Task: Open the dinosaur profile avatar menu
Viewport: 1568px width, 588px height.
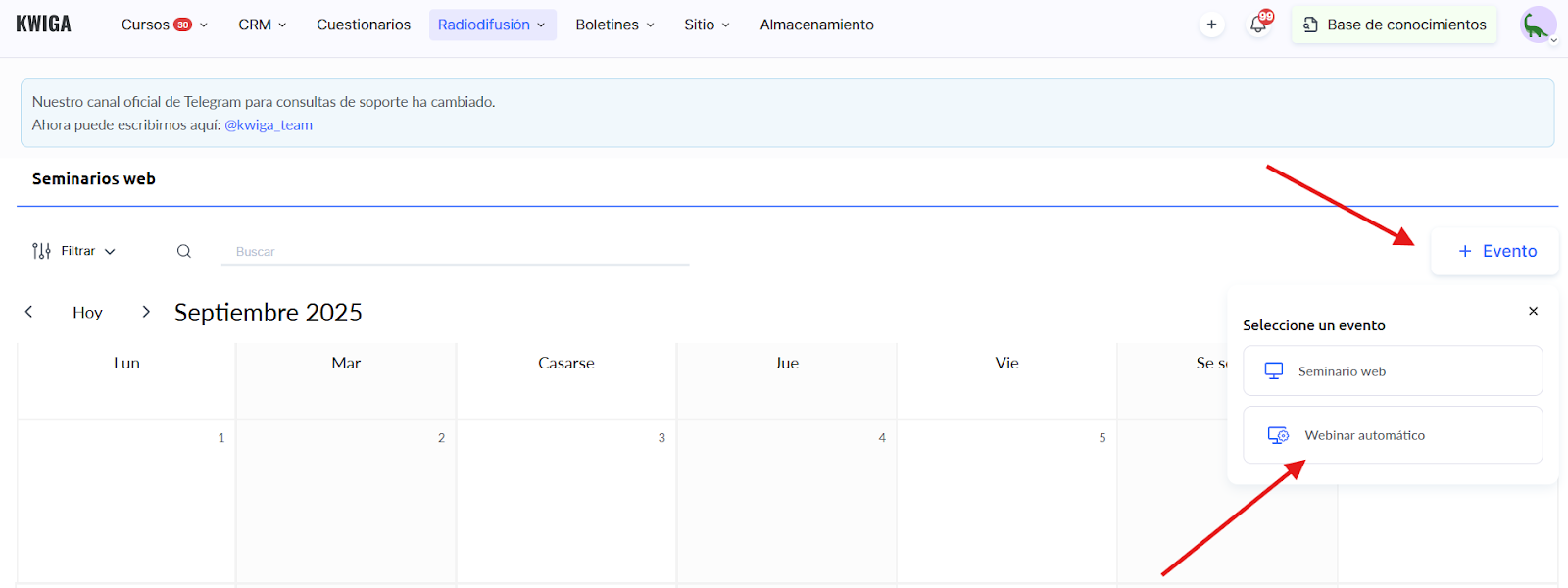Action: tap(1537, 25)
